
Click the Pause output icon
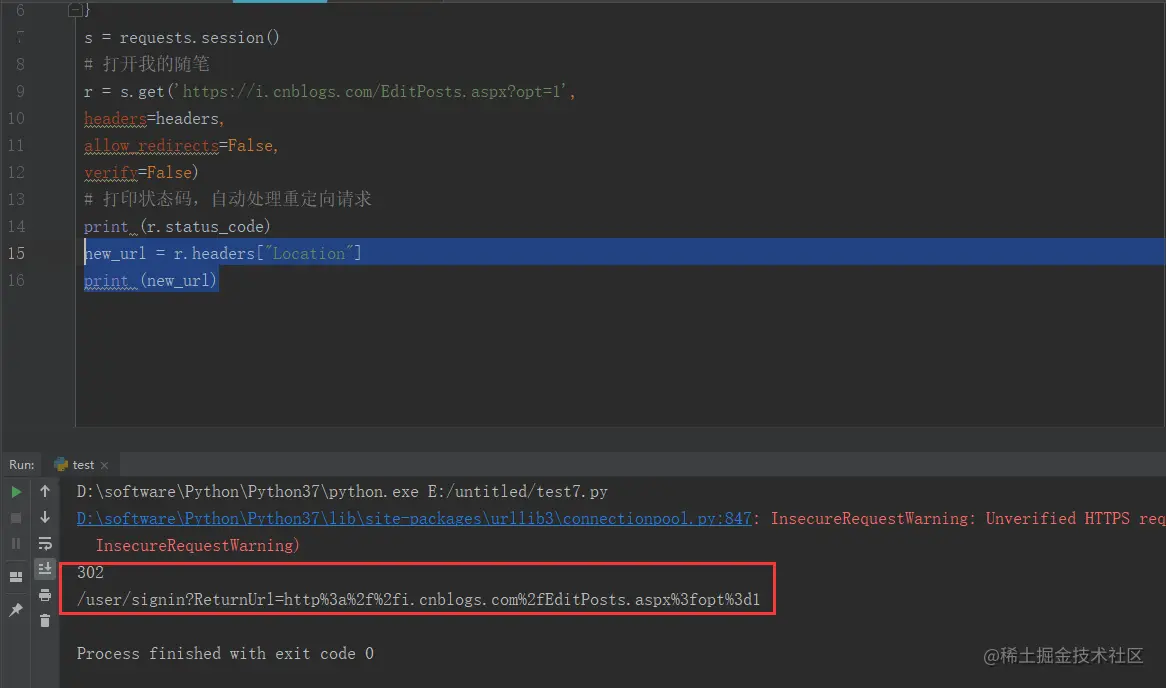16,544
